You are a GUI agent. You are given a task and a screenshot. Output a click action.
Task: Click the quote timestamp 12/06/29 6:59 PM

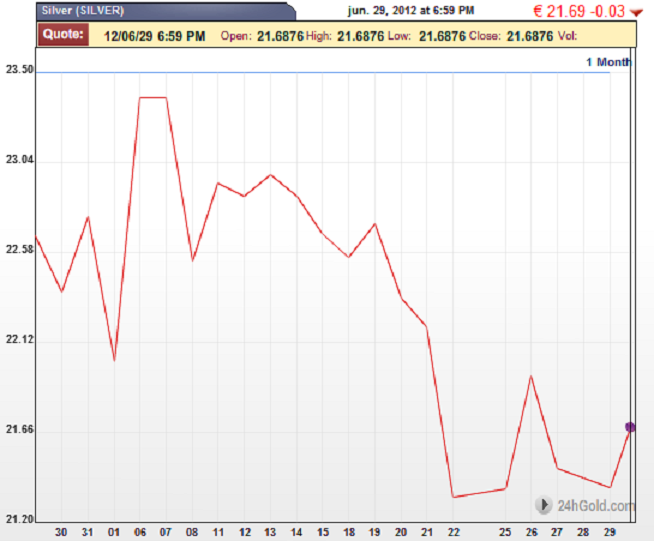[154, 36]
